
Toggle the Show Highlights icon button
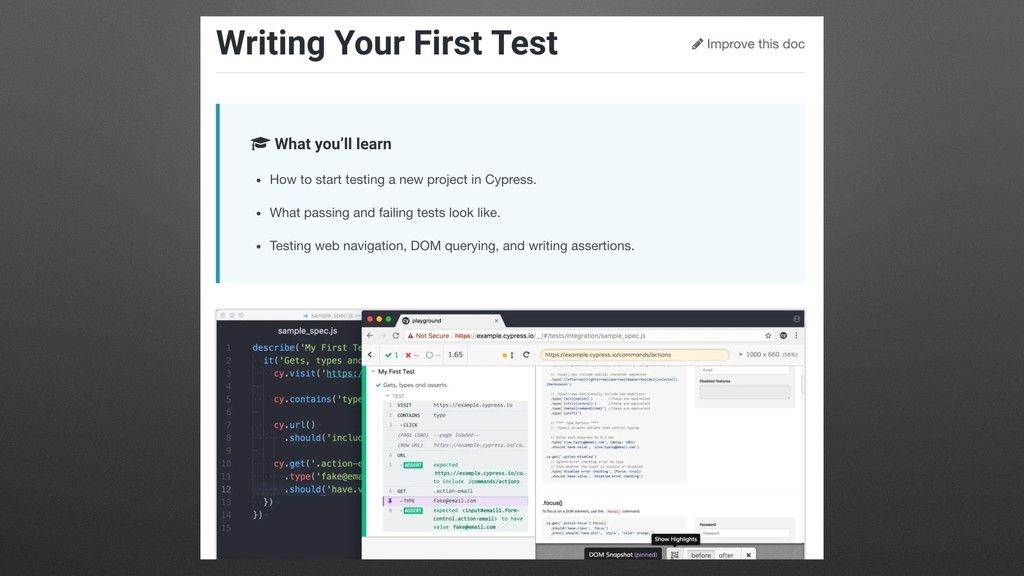pos(675,555)
